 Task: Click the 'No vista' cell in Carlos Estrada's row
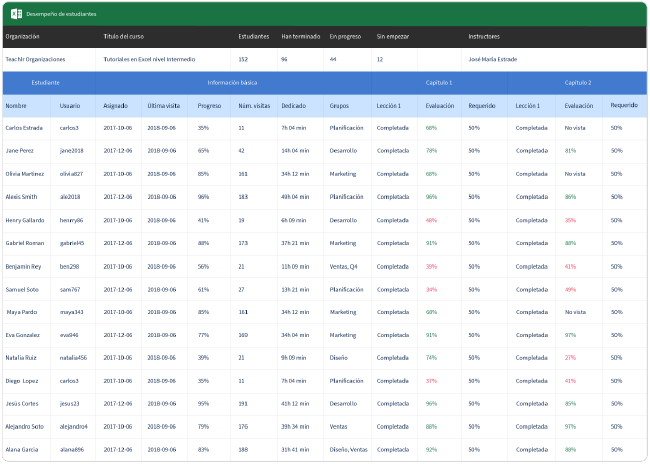pos(575,128)
